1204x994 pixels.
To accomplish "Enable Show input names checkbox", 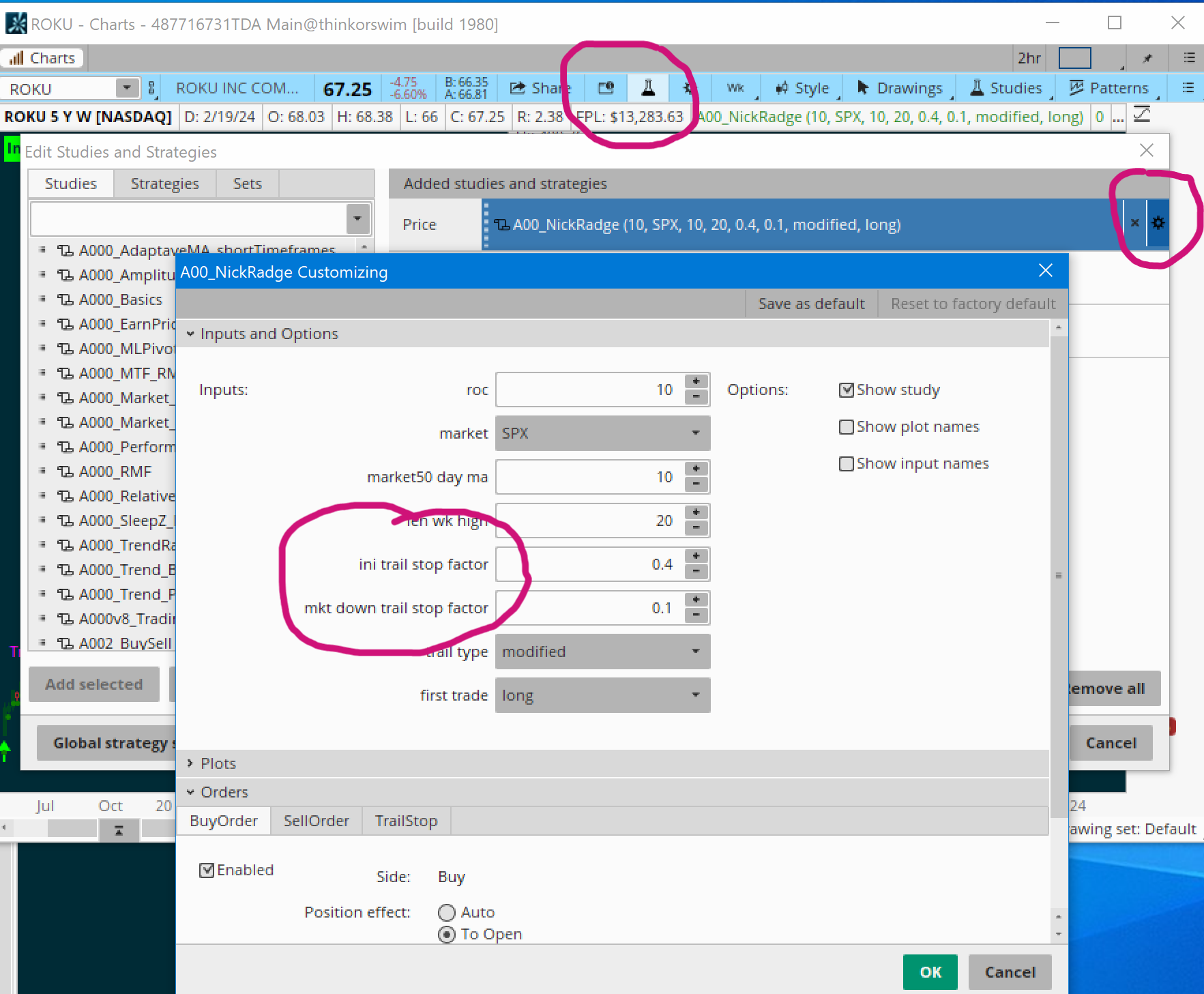I will (x=846, y=463).
